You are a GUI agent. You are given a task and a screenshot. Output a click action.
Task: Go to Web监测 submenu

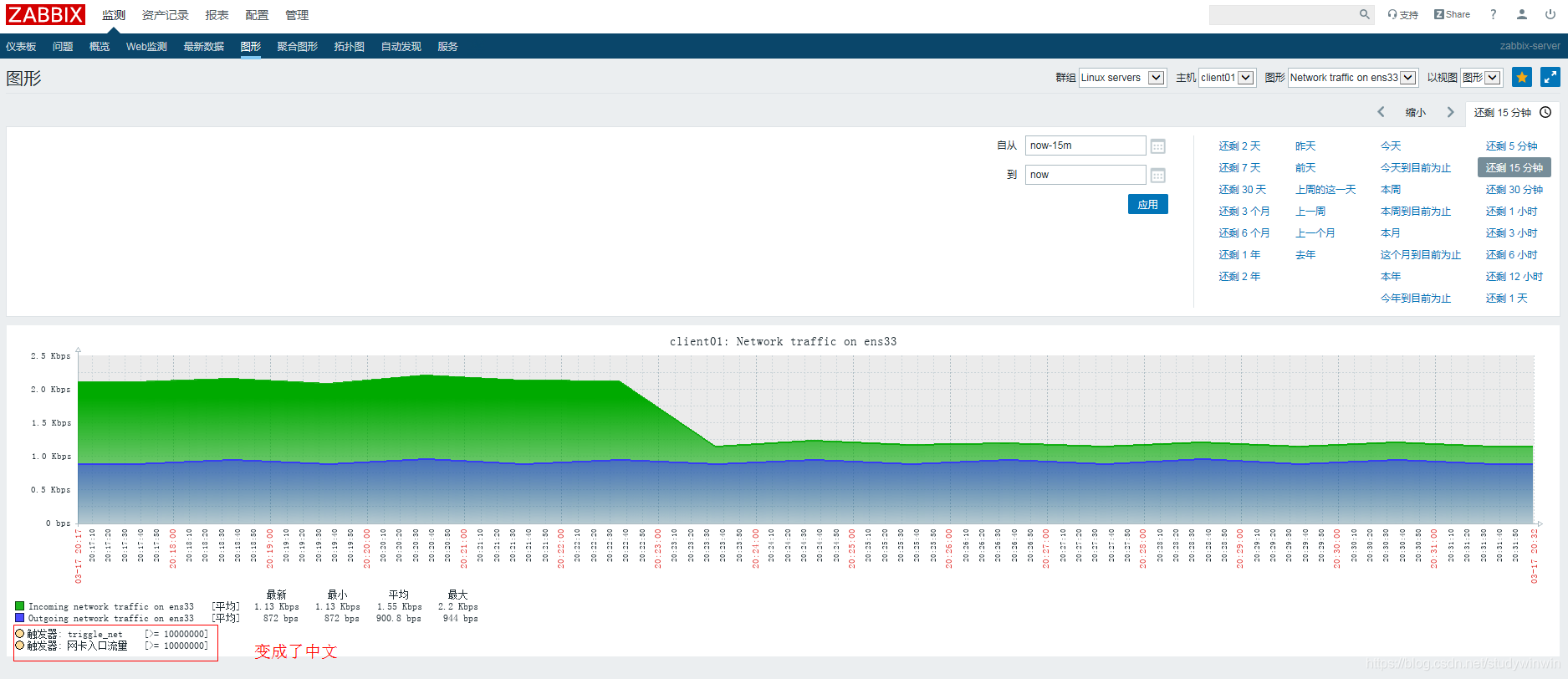[x=146, y=46]
